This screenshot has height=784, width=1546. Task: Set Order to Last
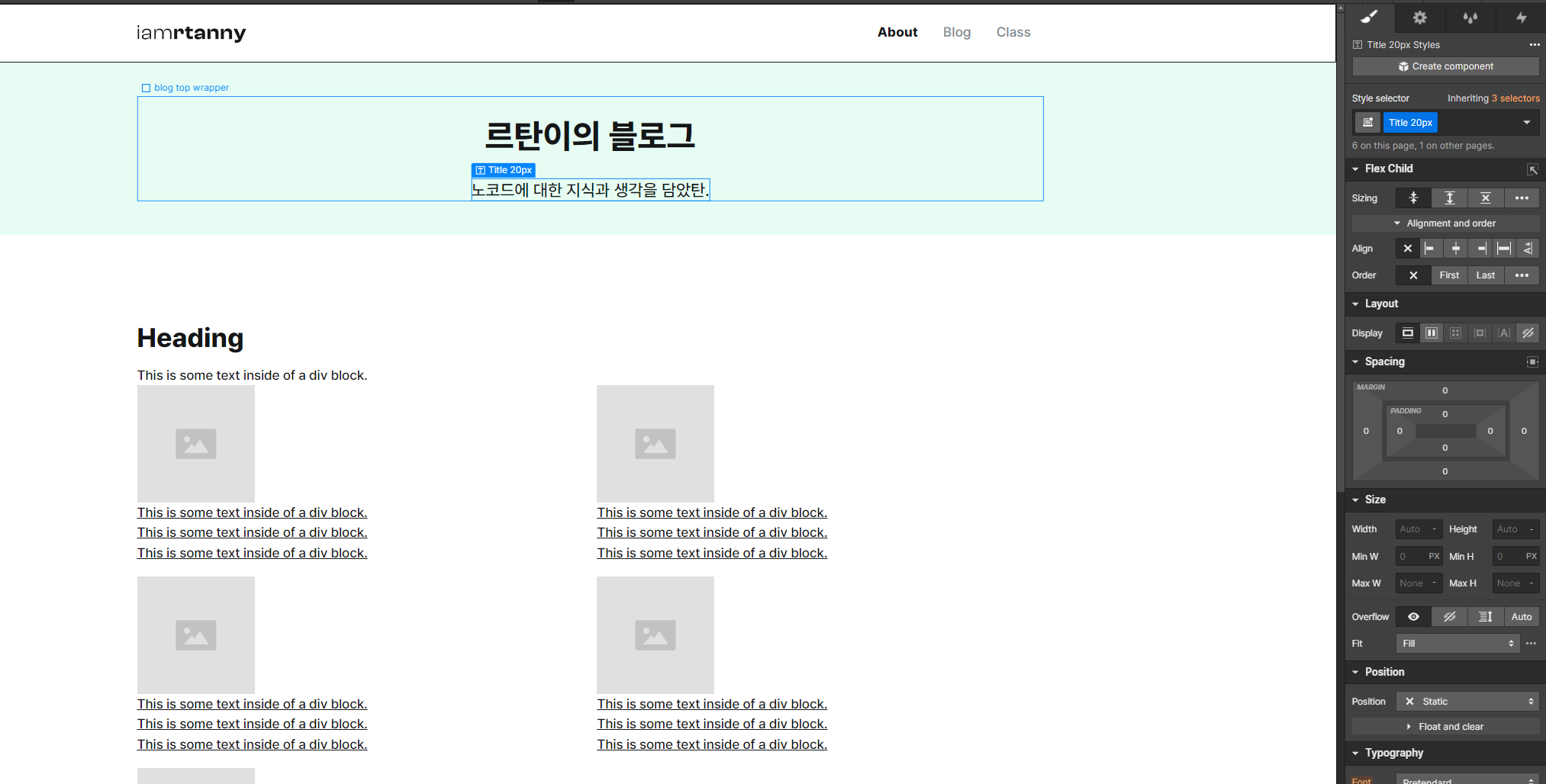[x=1485, y=275]
